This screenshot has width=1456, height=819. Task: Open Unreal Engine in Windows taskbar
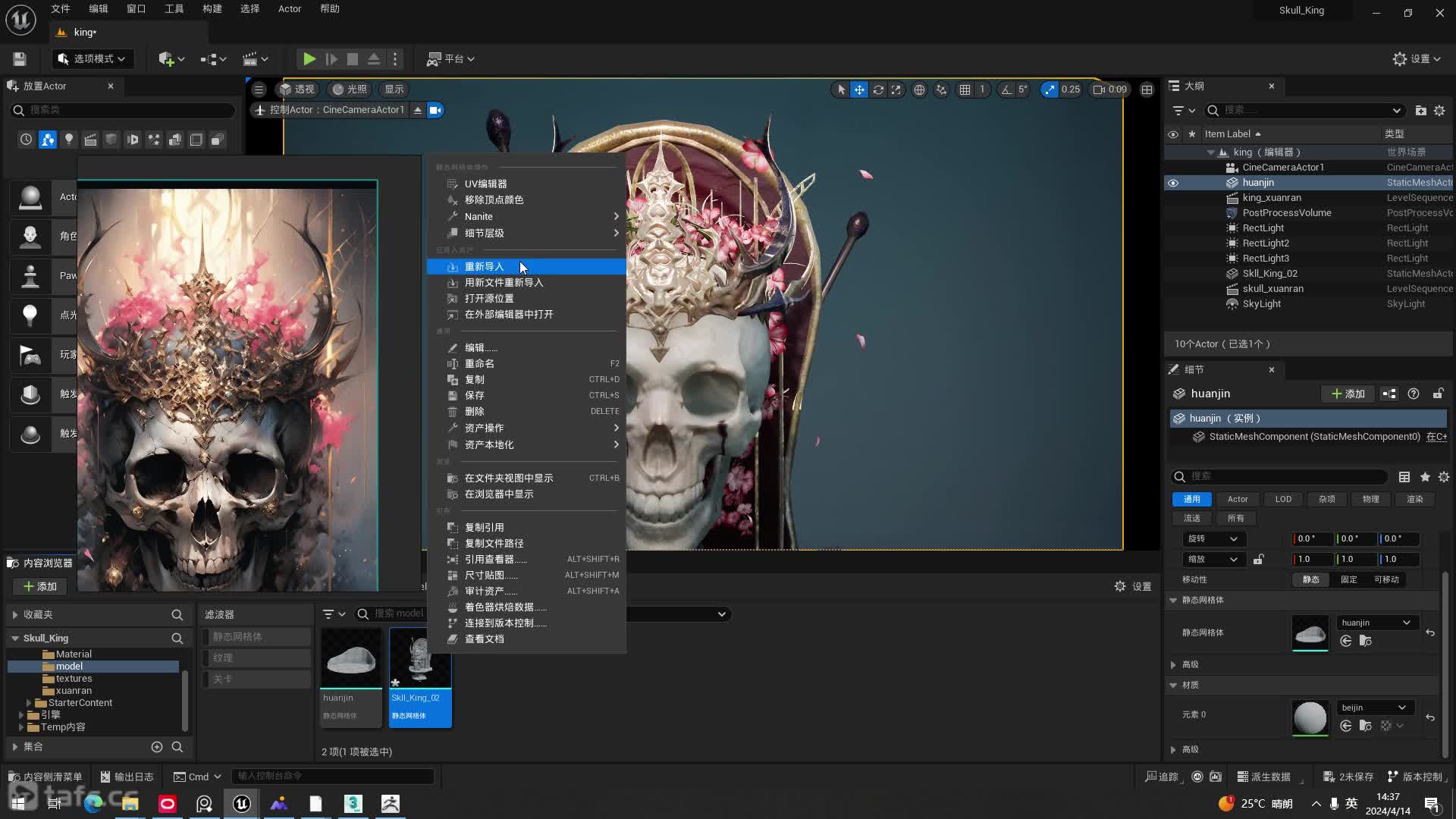tap(242, 804)
